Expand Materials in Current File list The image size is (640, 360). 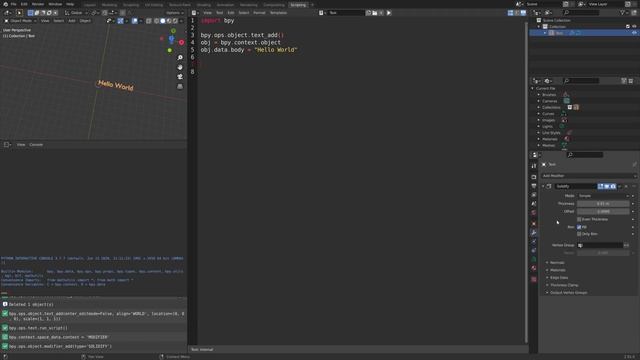point(539,139)
